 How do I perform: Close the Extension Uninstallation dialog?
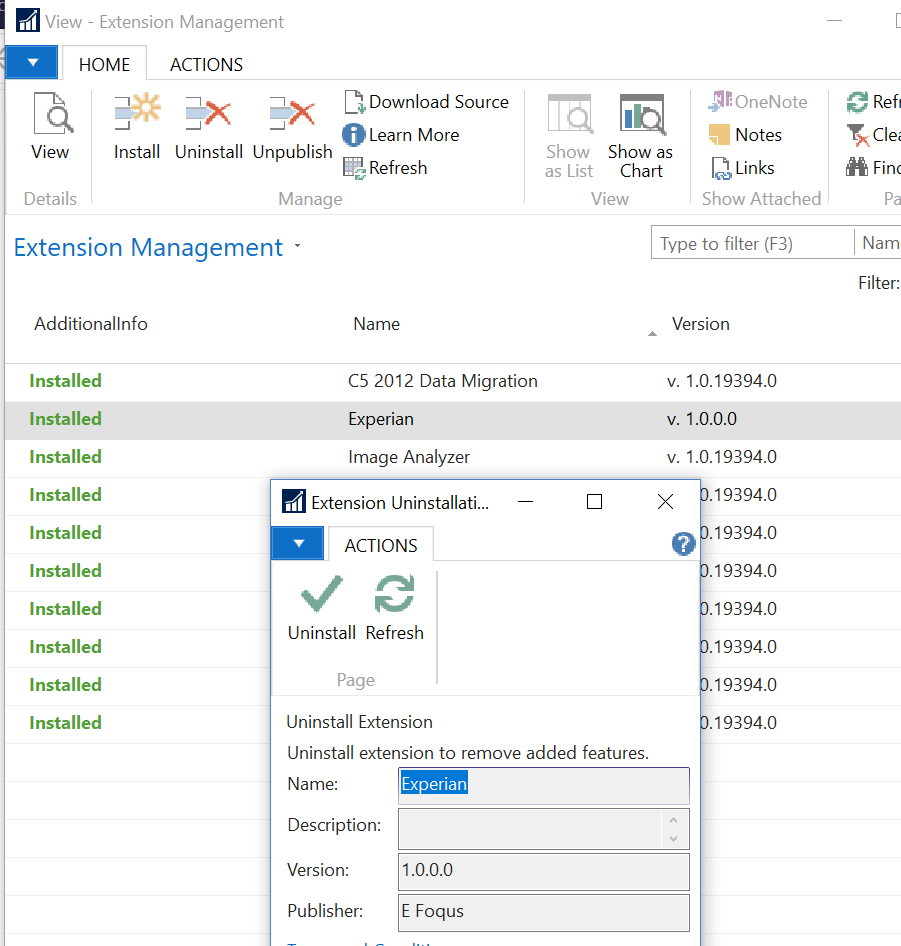(x=665, y=501)
